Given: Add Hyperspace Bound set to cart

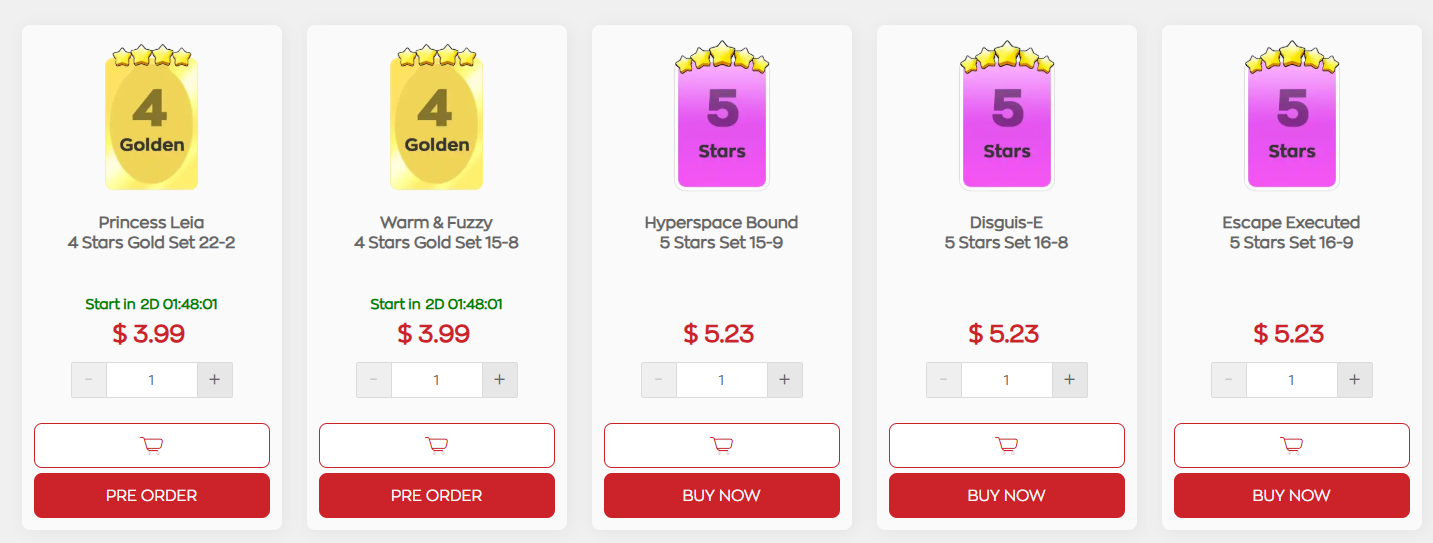Looking at the screenshot, I should click(722, 445).
